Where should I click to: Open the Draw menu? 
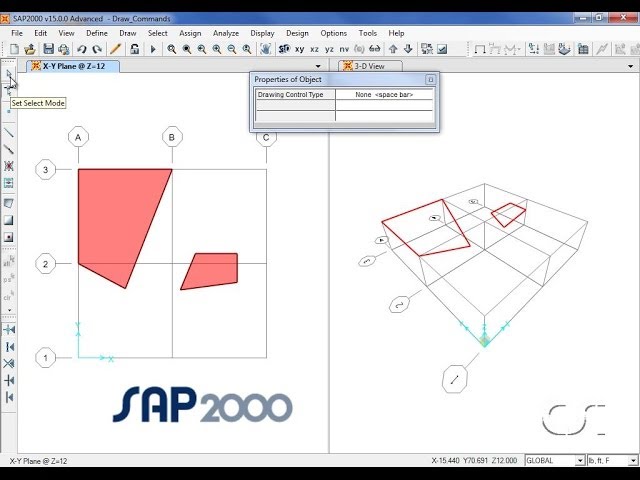pos(128,33)
